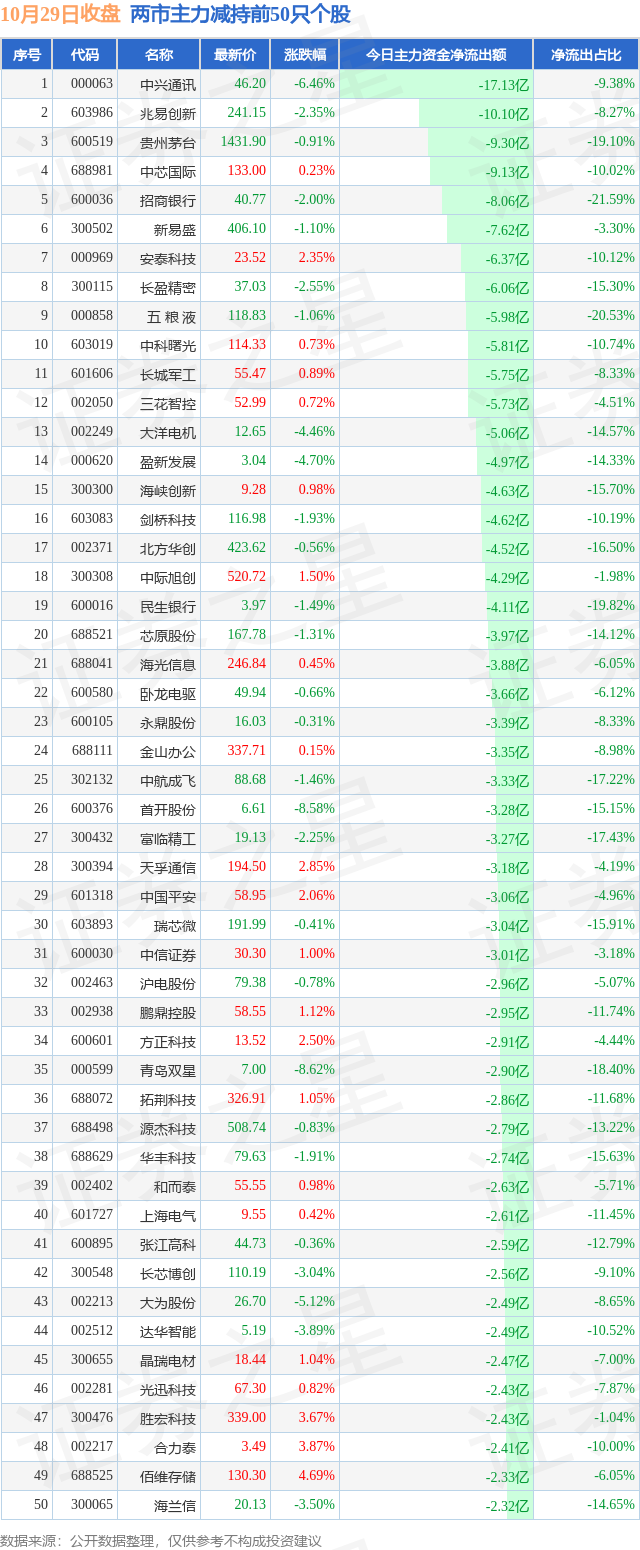Select the stock name 三花智控
640x1550 pixels.
pos(168,403)
